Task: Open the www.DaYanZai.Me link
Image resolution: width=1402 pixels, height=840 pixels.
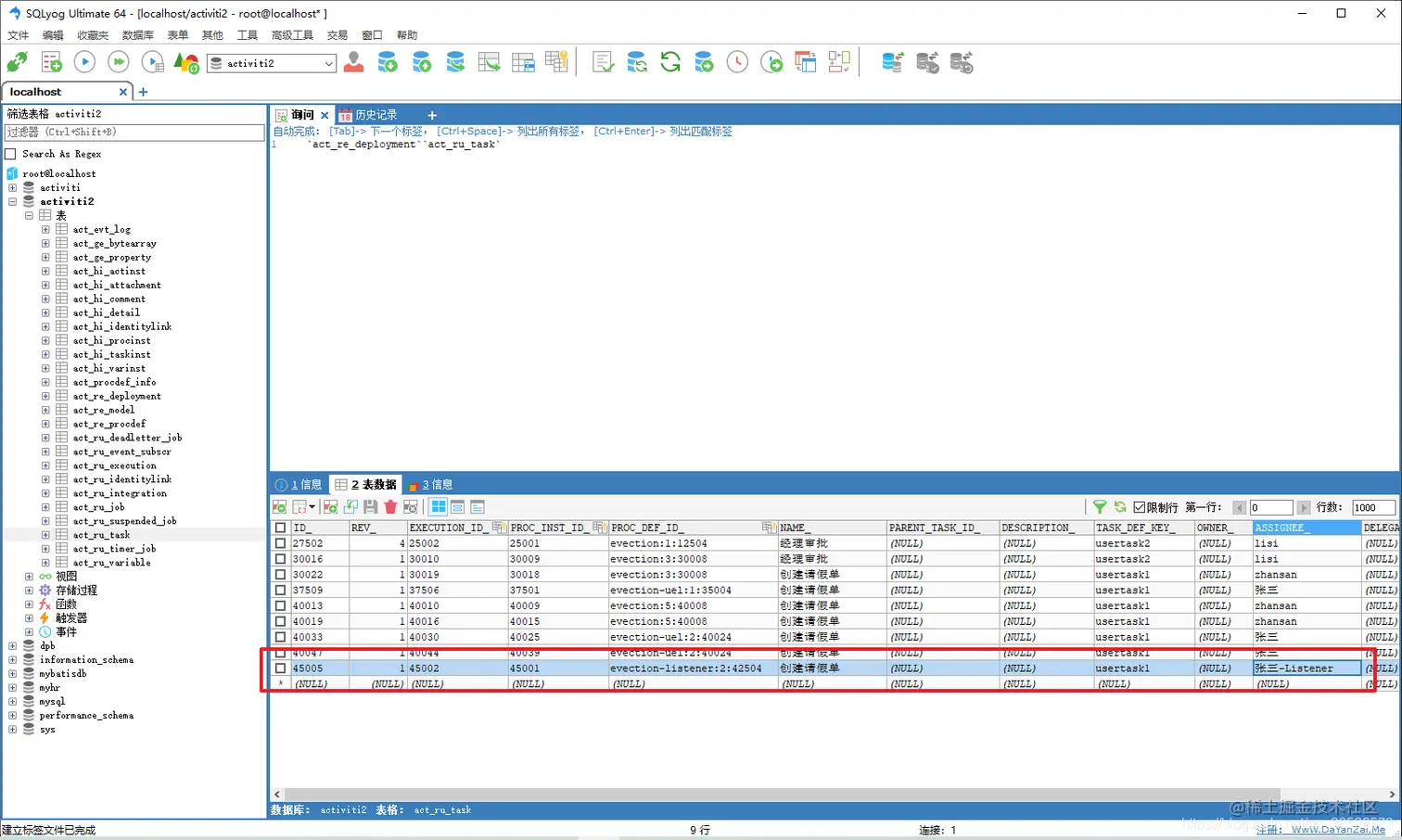Action: point(1338,830)
